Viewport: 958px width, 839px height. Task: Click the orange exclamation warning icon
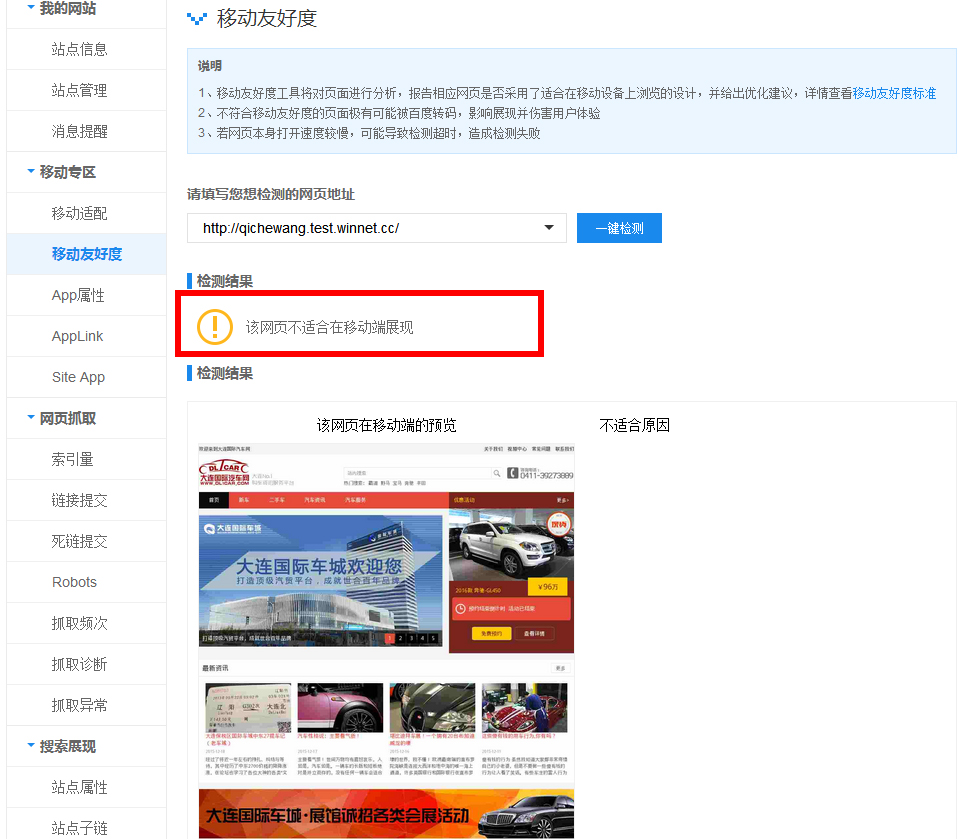pos(215,326)
